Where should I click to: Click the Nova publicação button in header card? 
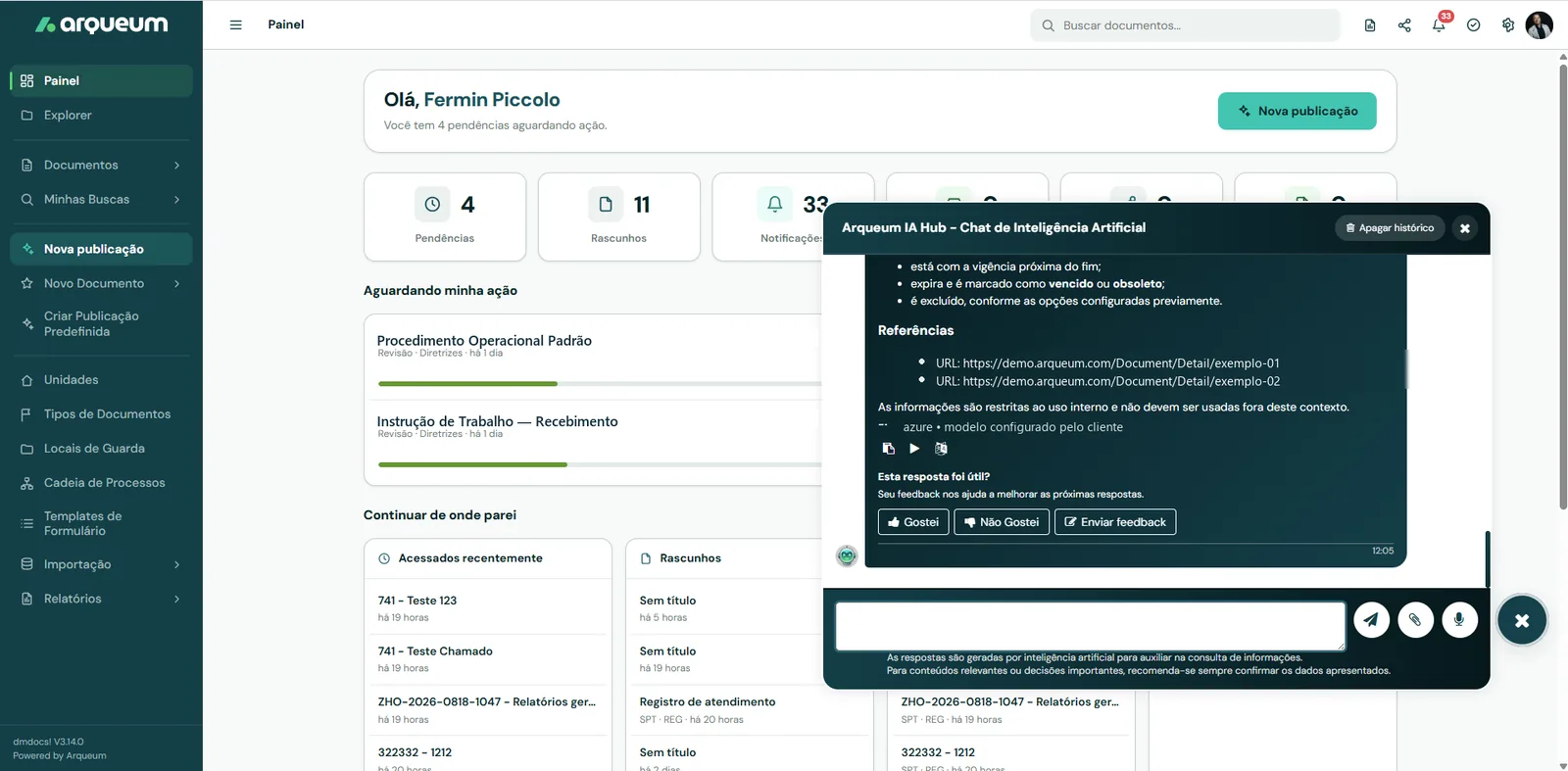tap(1297, 111)
